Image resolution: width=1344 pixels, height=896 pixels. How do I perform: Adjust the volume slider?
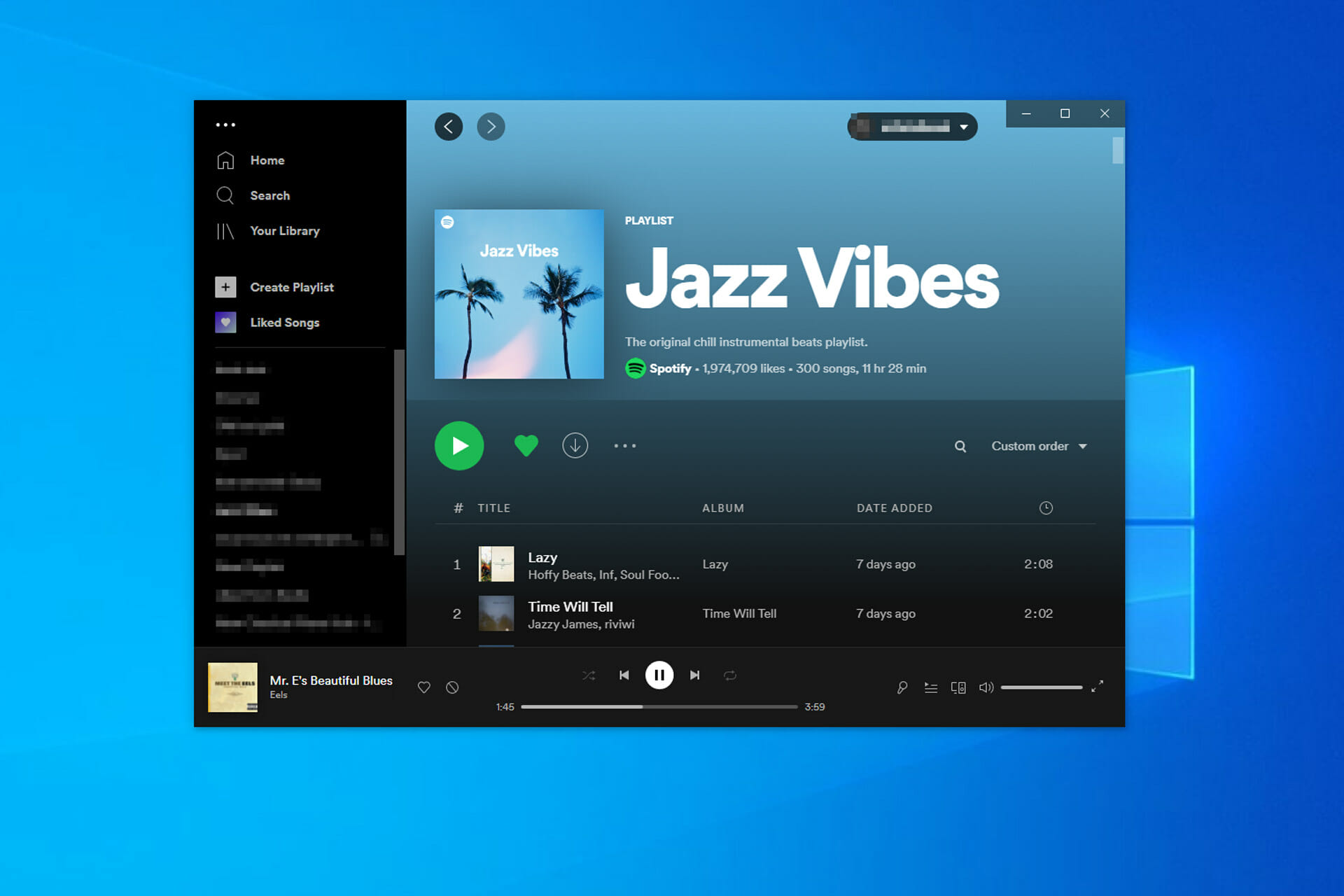point(1041,687)
